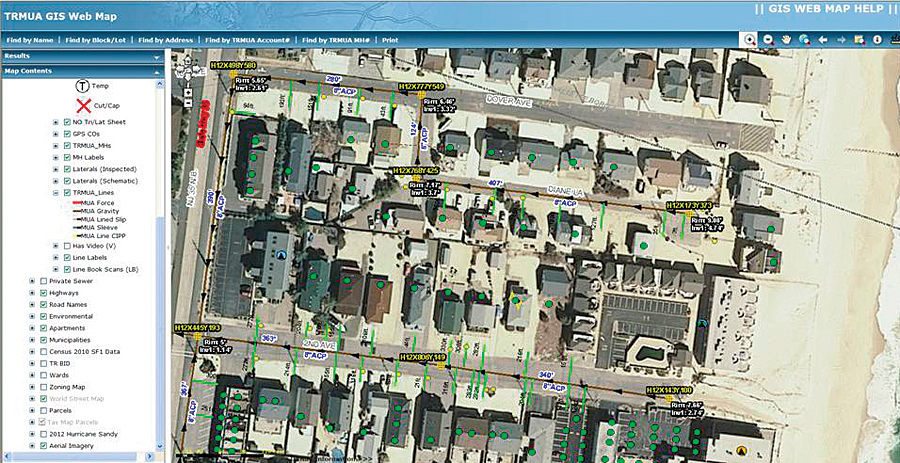Uncheck the TRMUA_MHs layer
The height and width of the screenshot is (463, 900).
67,146
